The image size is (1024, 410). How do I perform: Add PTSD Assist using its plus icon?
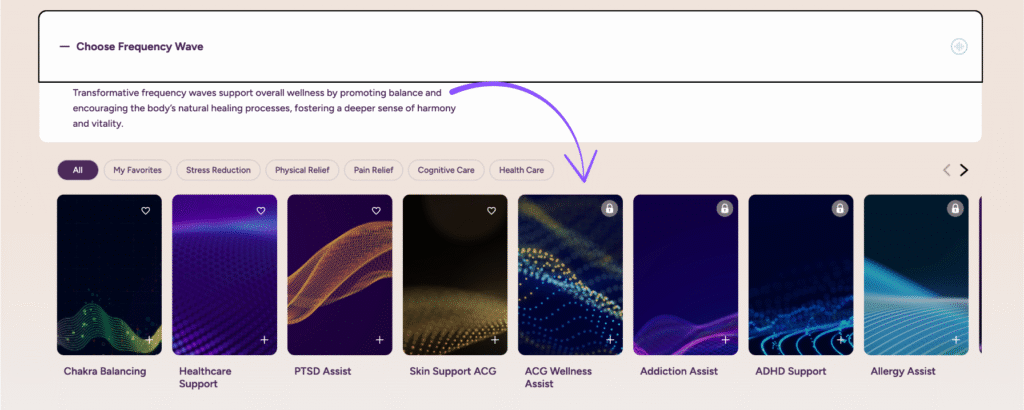click(x=379, y=340)
